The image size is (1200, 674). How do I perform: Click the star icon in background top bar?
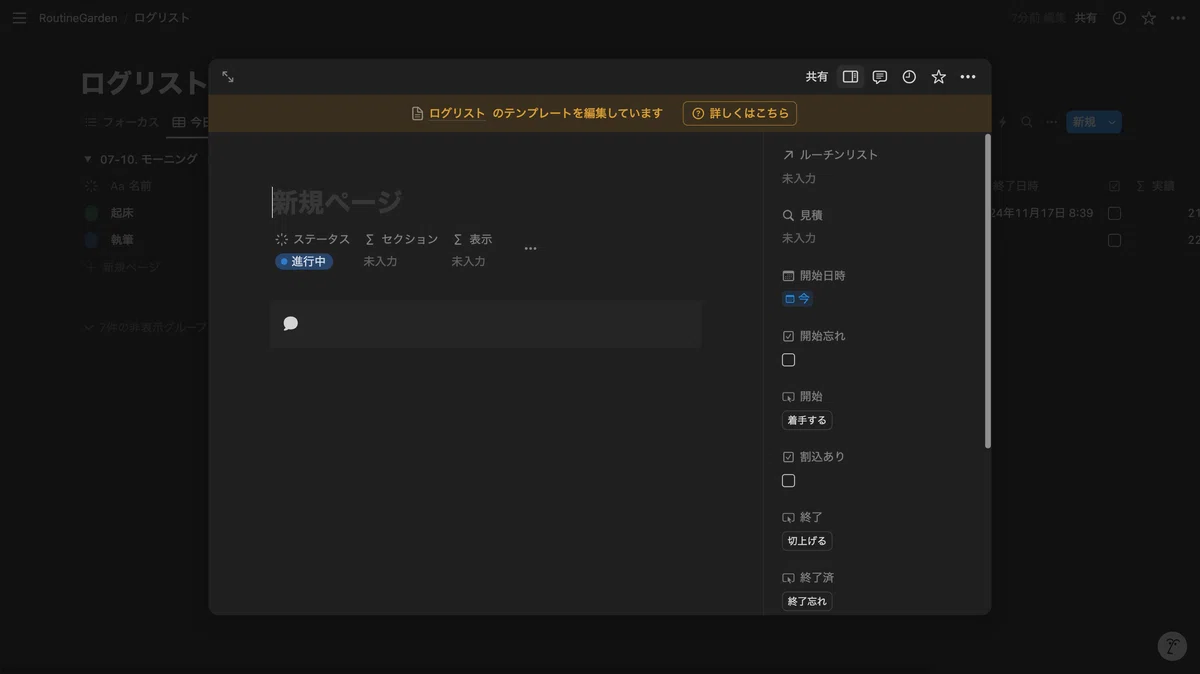(x=1149, y=18)
